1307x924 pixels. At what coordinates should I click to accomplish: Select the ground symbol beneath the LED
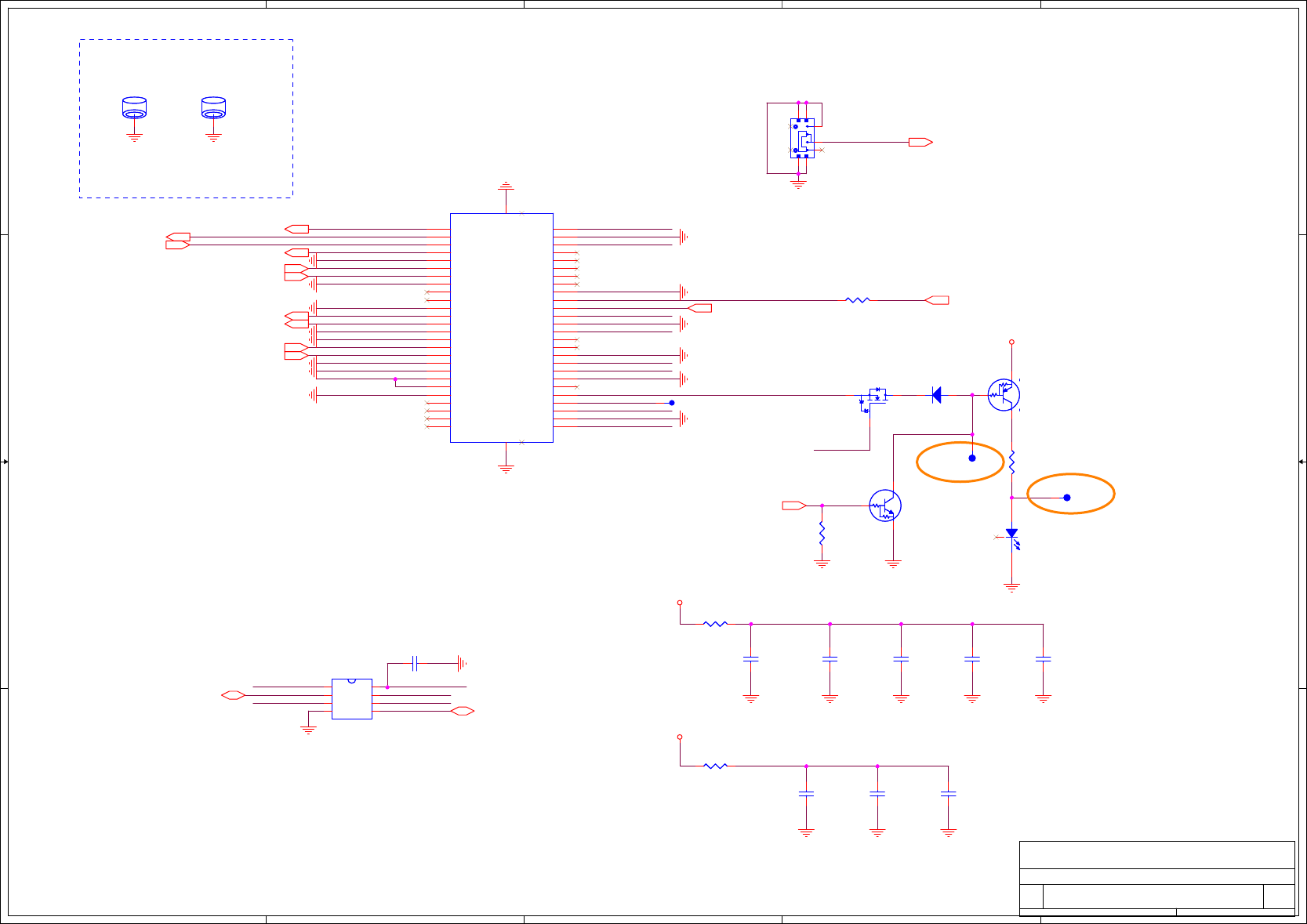[x=1012, y=587]
